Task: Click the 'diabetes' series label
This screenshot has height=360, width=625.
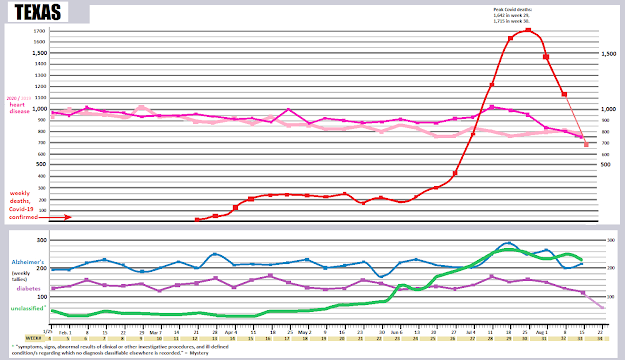Action: [28, 288]
